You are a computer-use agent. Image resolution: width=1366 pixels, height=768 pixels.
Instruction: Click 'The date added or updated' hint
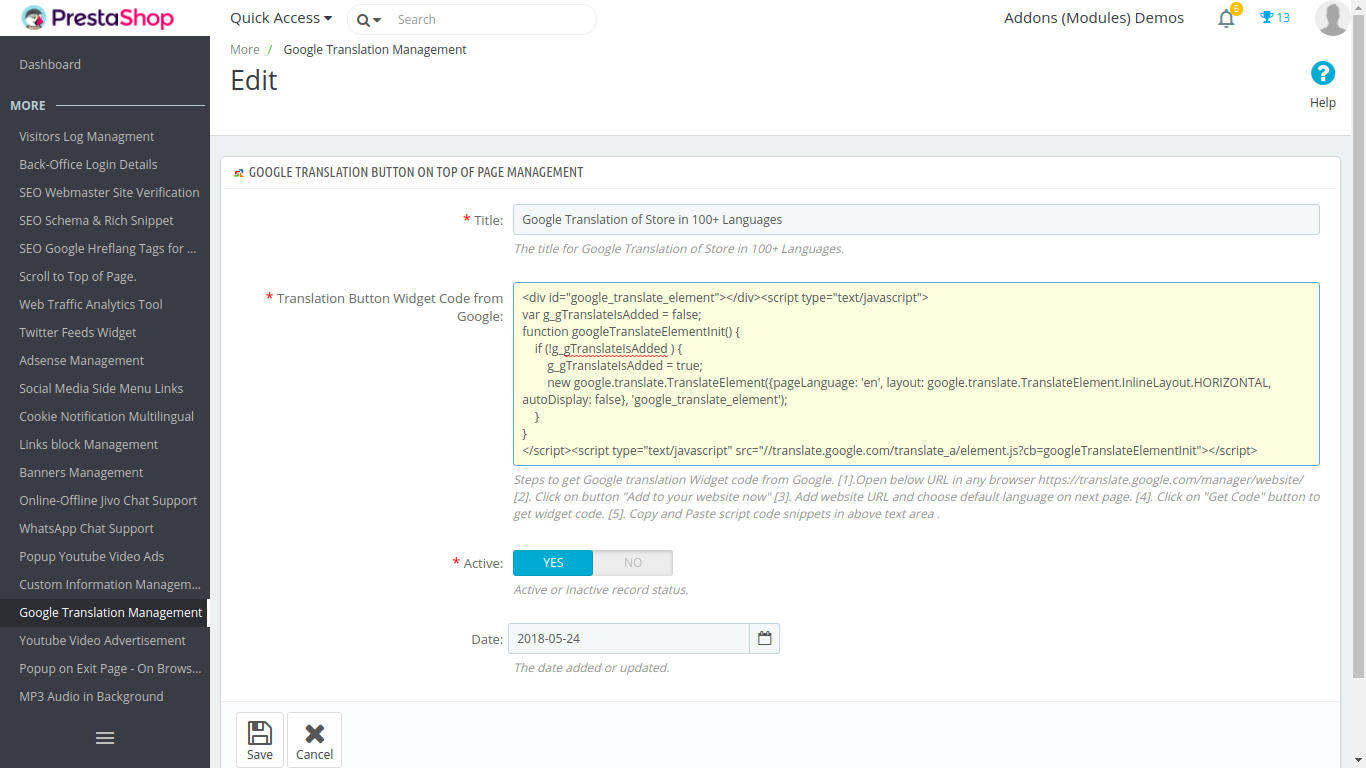coord(591,668)
